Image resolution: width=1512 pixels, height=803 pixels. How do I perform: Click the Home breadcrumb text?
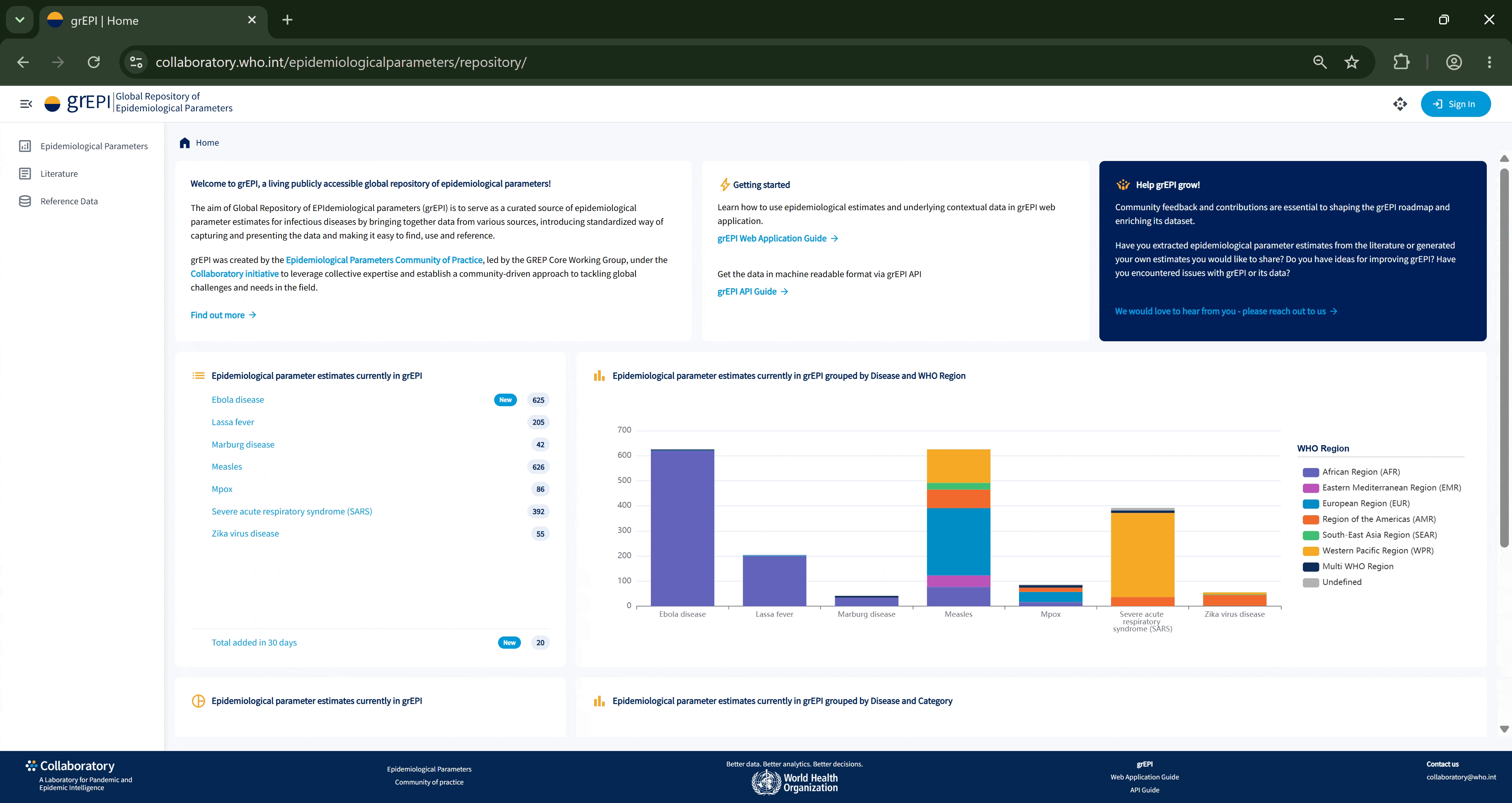(207, 142)
